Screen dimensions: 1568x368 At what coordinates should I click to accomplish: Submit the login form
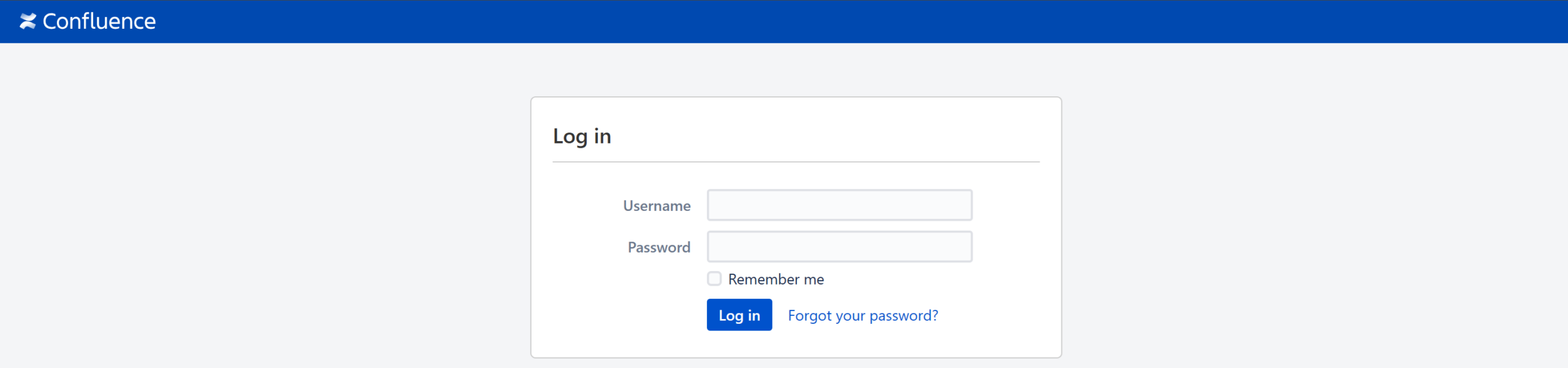click(739, 315)
